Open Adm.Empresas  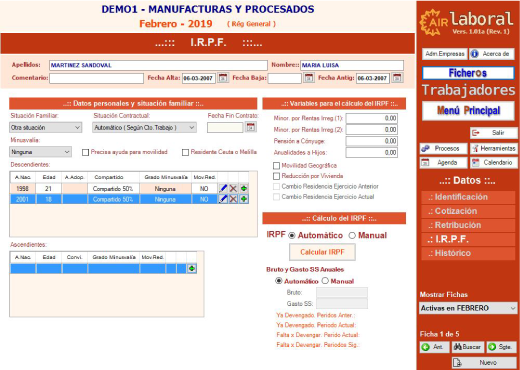(x=445, y=54)
